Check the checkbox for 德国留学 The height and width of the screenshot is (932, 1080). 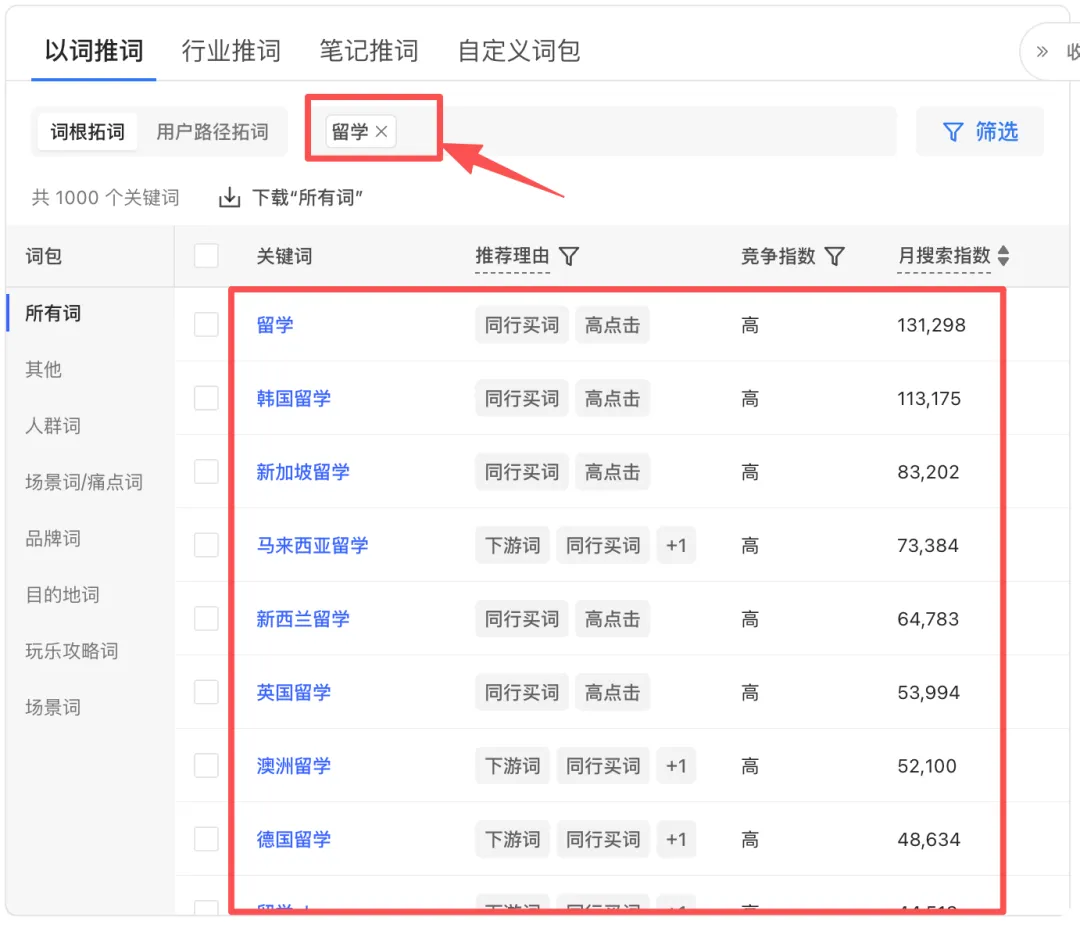[x=206, y=839]
